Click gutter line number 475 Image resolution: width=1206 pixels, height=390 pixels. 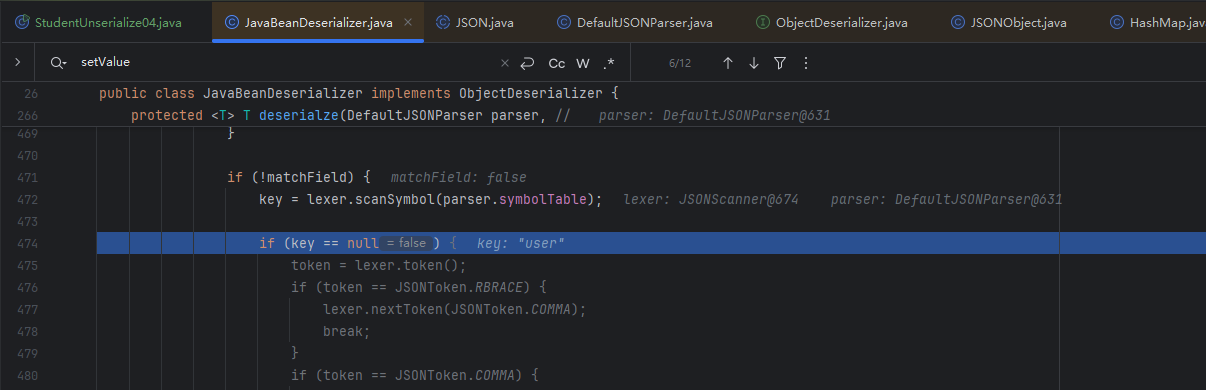(x=27, y=265)
